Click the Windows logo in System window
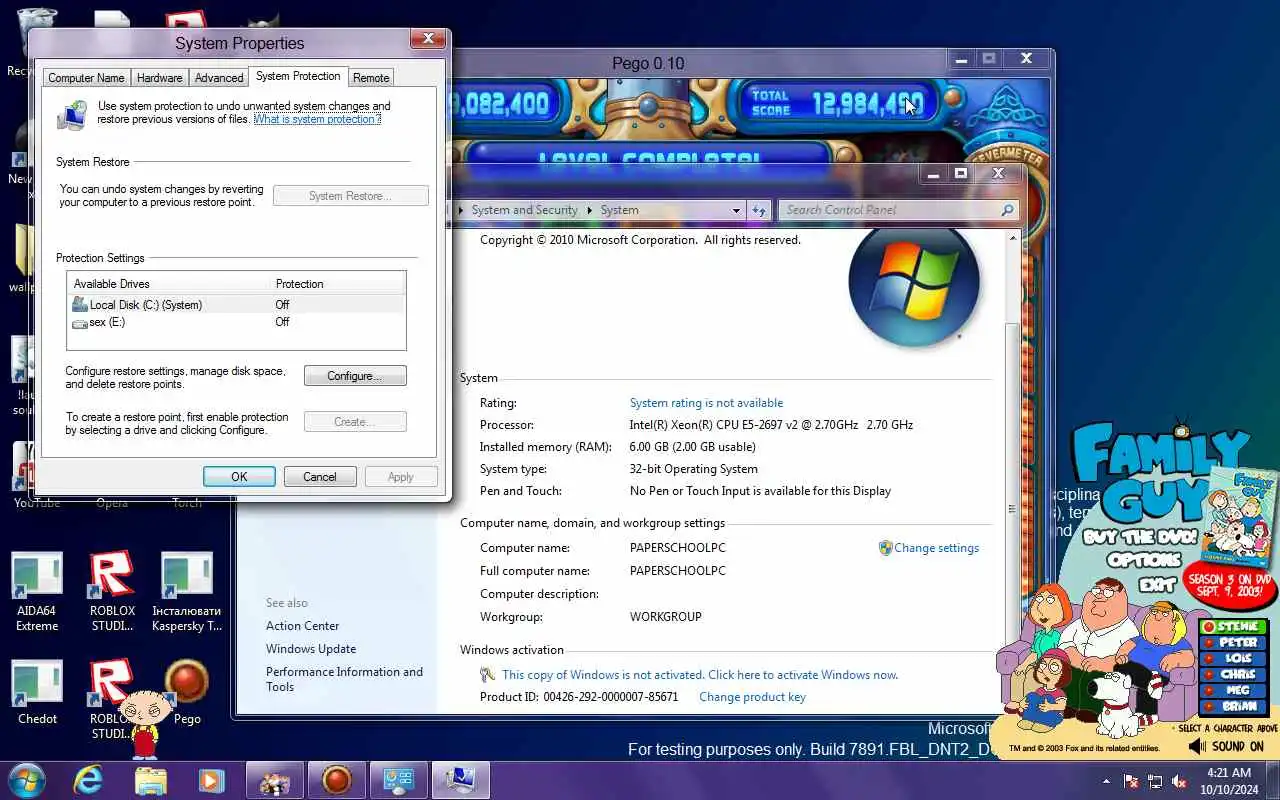Image resolution: width=1280 pixels, height=800 pixels. [x=913, y=287]
